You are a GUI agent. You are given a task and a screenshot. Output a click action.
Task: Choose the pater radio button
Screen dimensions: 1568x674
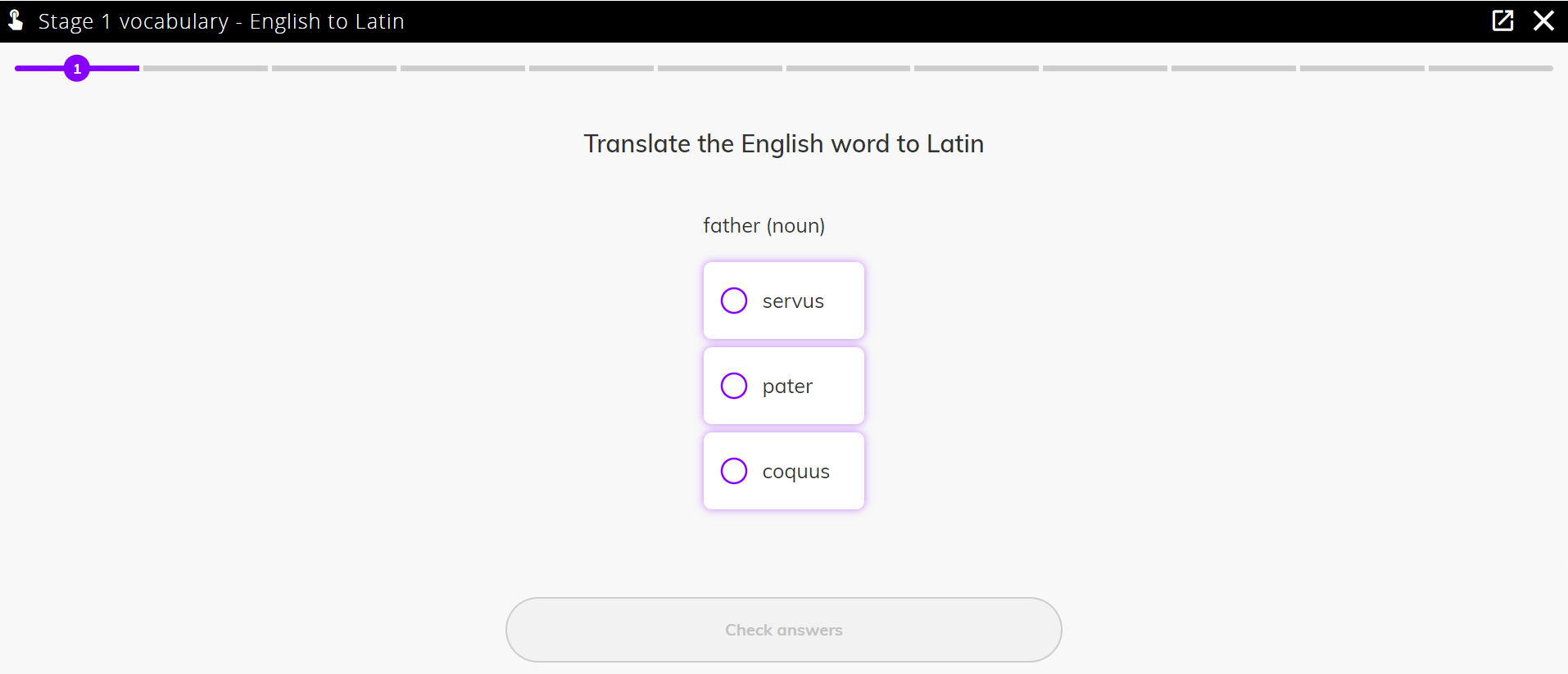click(x=734, y=386)
